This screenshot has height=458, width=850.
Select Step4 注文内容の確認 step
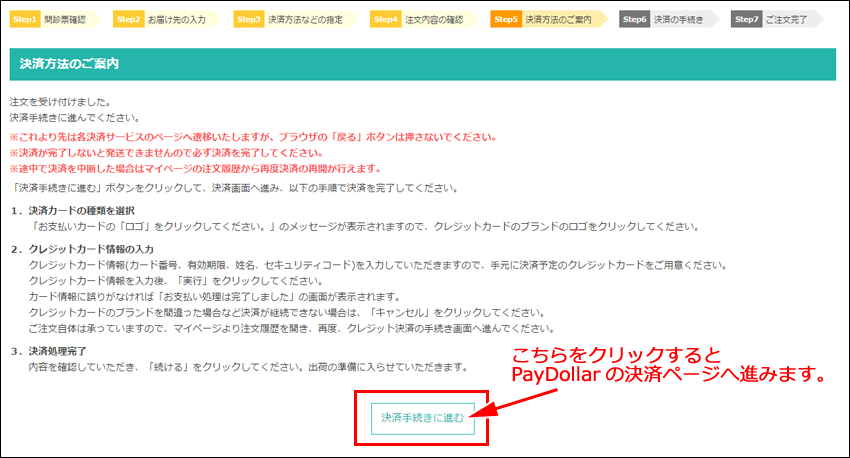point(424,20)
